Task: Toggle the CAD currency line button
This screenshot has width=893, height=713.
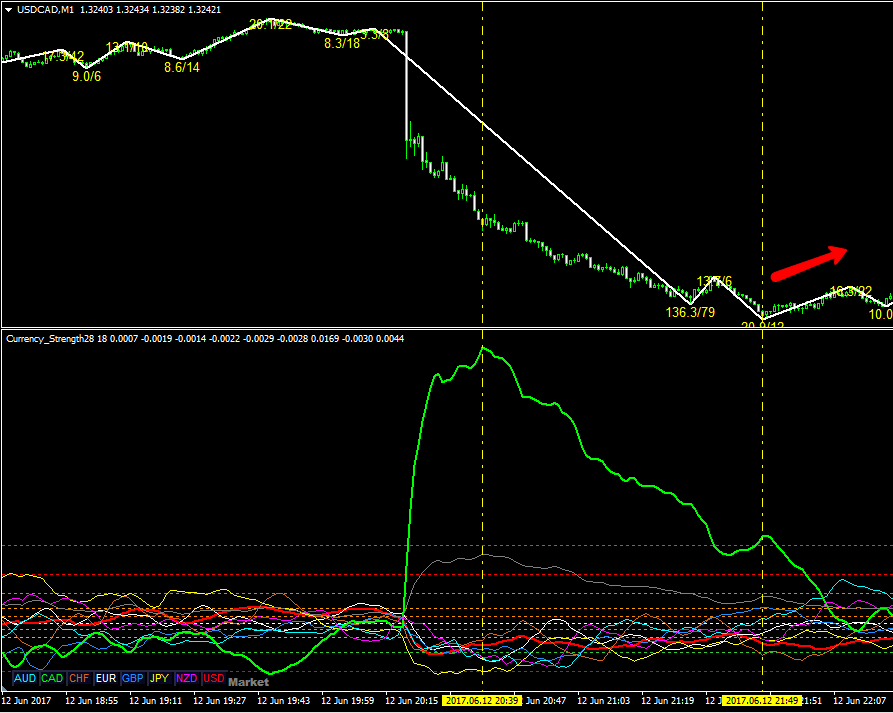Action: [x=52, y=679]
